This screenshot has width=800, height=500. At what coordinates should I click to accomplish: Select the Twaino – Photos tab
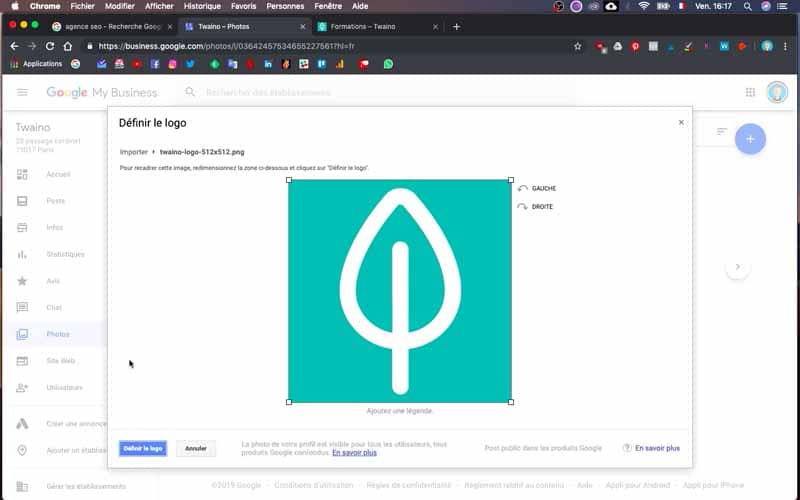[245, 27]
